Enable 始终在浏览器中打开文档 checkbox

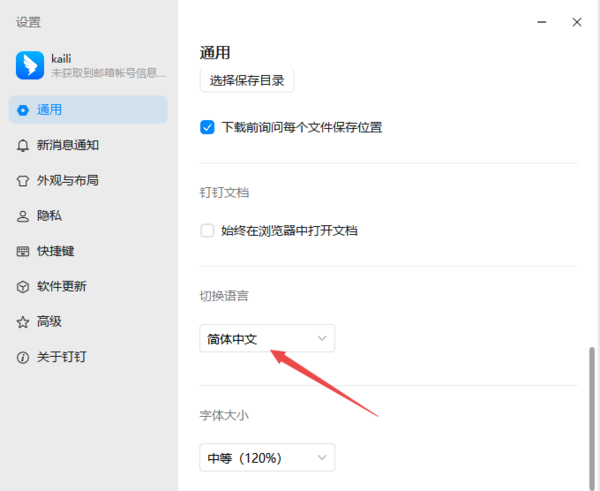click(x=208, y=231)
